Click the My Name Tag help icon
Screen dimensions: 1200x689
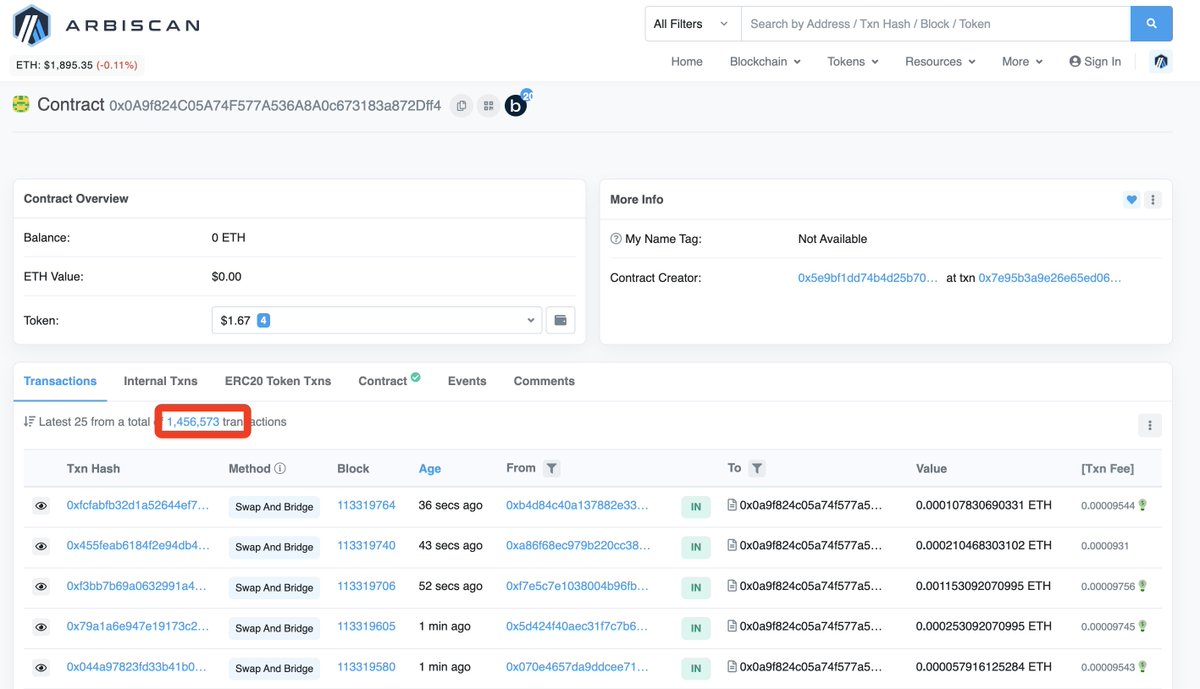616,239
